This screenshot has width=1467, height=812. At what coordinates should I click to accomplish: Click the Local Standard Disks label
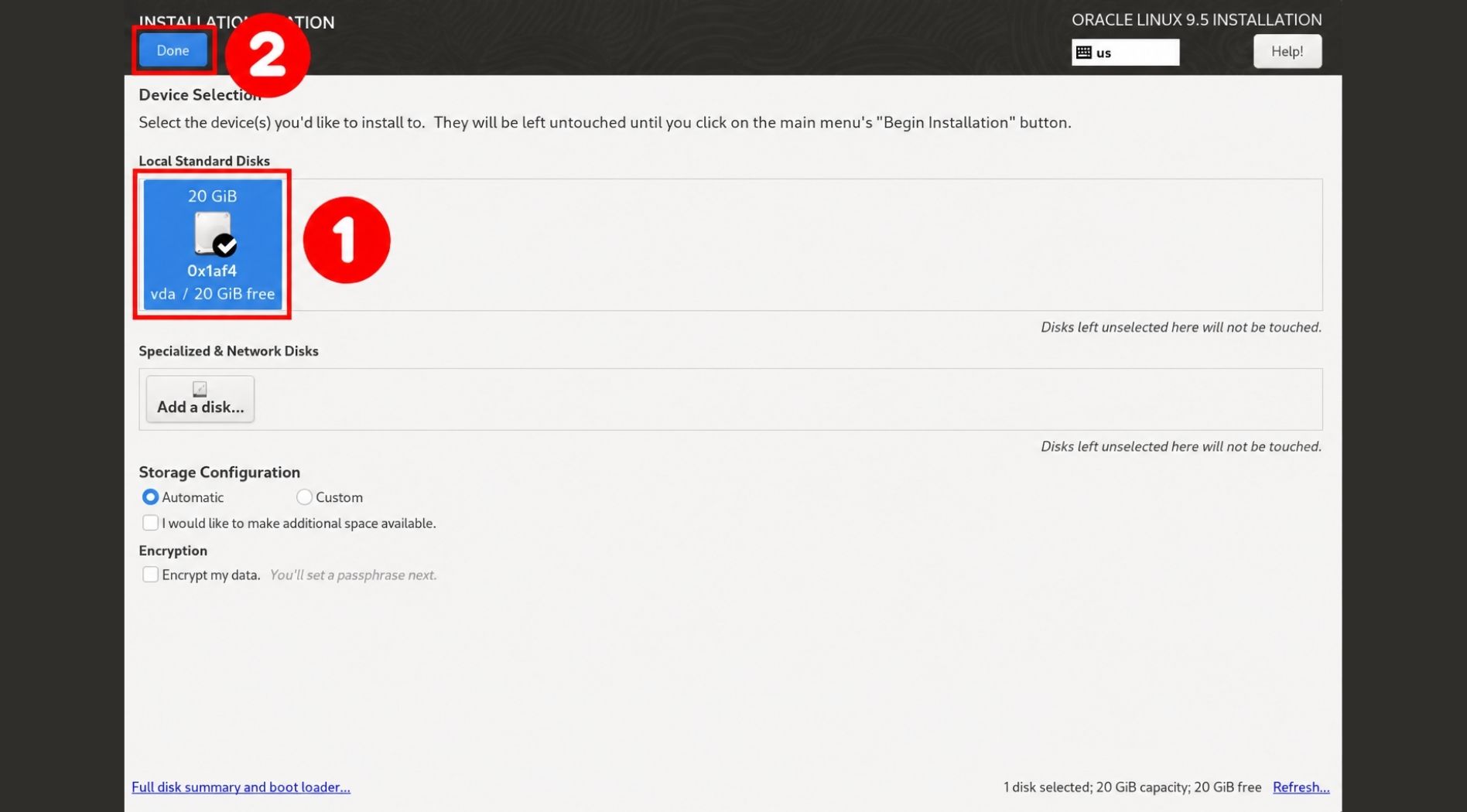pos(204,161)
